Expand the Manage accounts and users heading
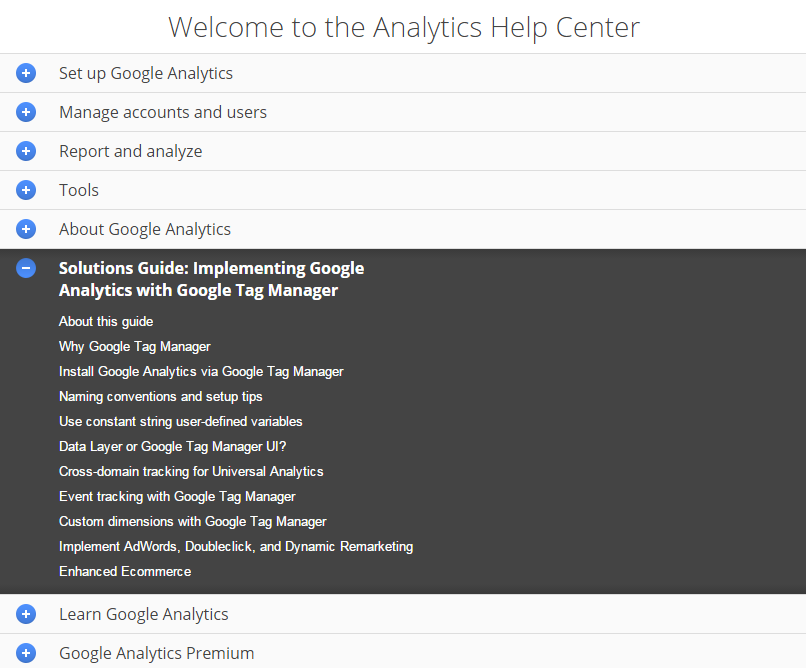This screenshot has width=806, height=668. 163,112
